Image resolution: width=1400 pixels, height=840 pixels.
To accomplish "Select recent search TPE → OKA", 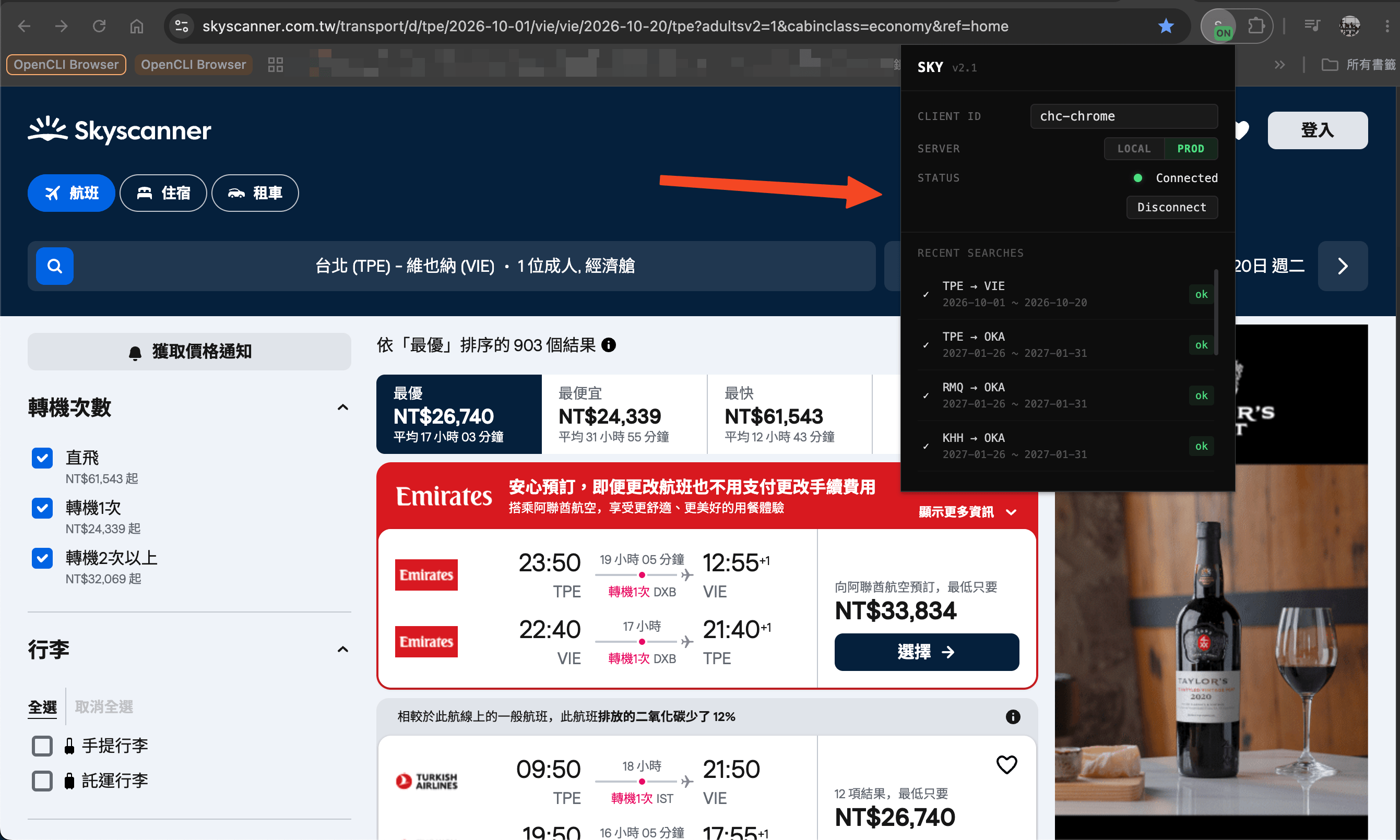I will [1065, 345].
